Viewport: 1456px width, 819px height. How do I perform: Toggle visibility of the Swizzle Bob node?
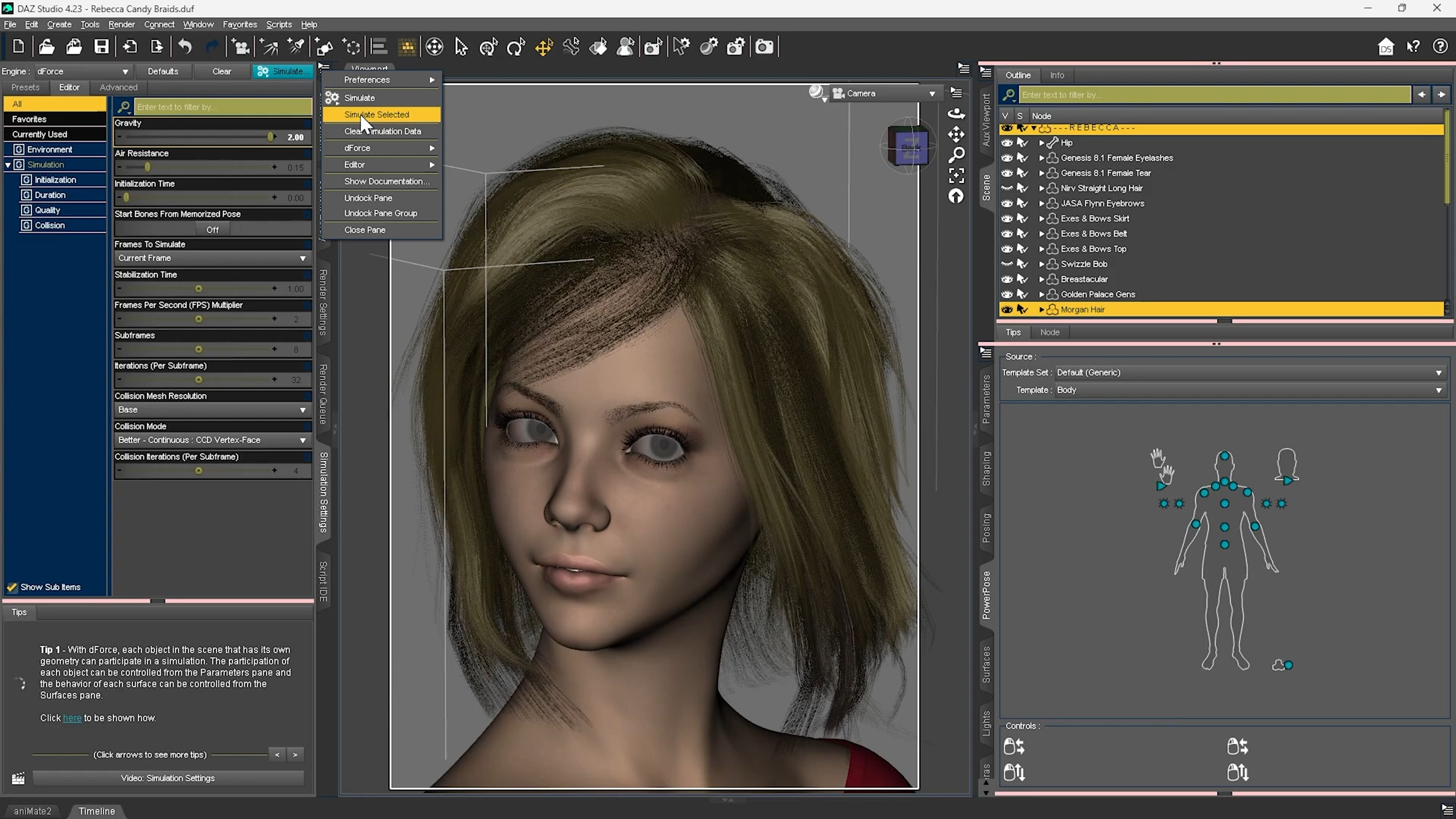1007,264
